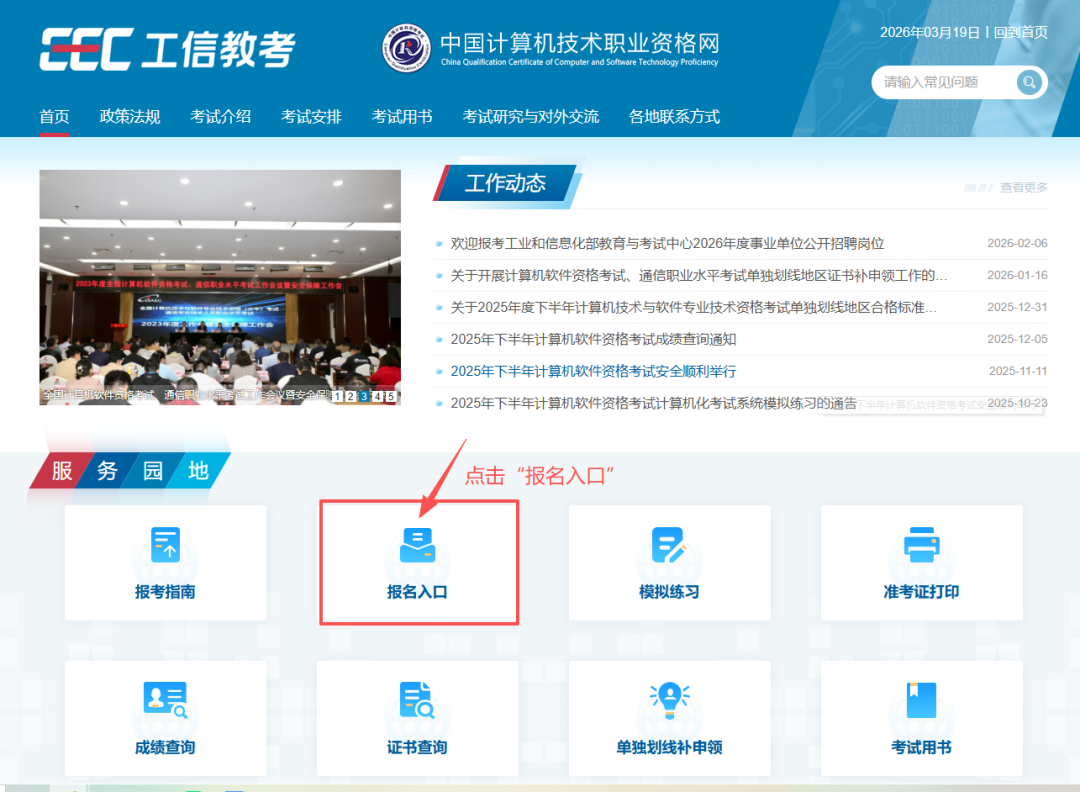Screen dimensions: 1080x792
Task: Click the 查看更多 link
Action: (x=1023, y=187)
